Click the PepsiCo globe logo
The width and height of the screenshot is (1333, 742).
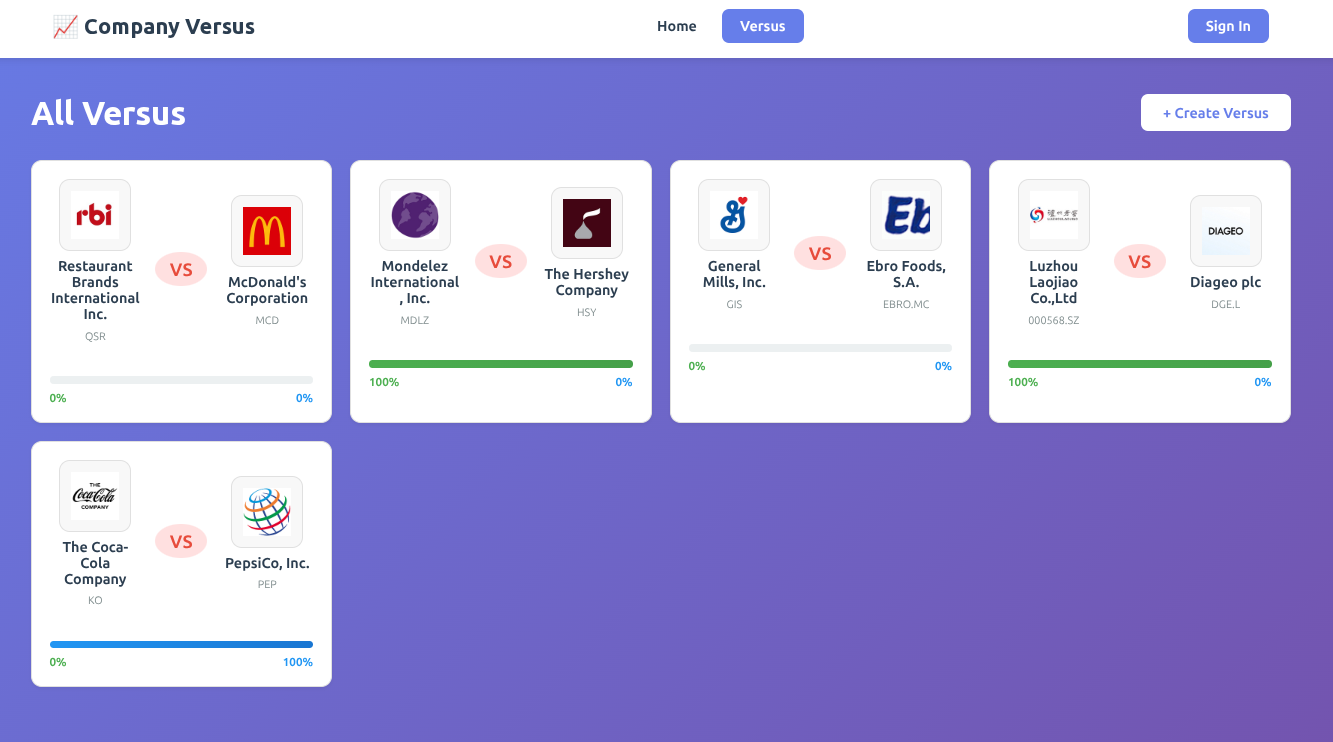click(267, 512)
